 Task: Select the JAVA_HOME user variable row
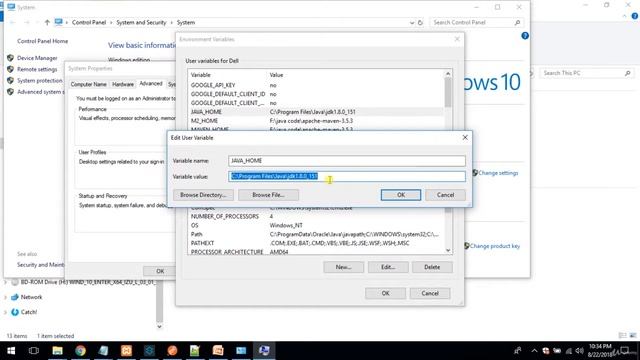[316, 112]
